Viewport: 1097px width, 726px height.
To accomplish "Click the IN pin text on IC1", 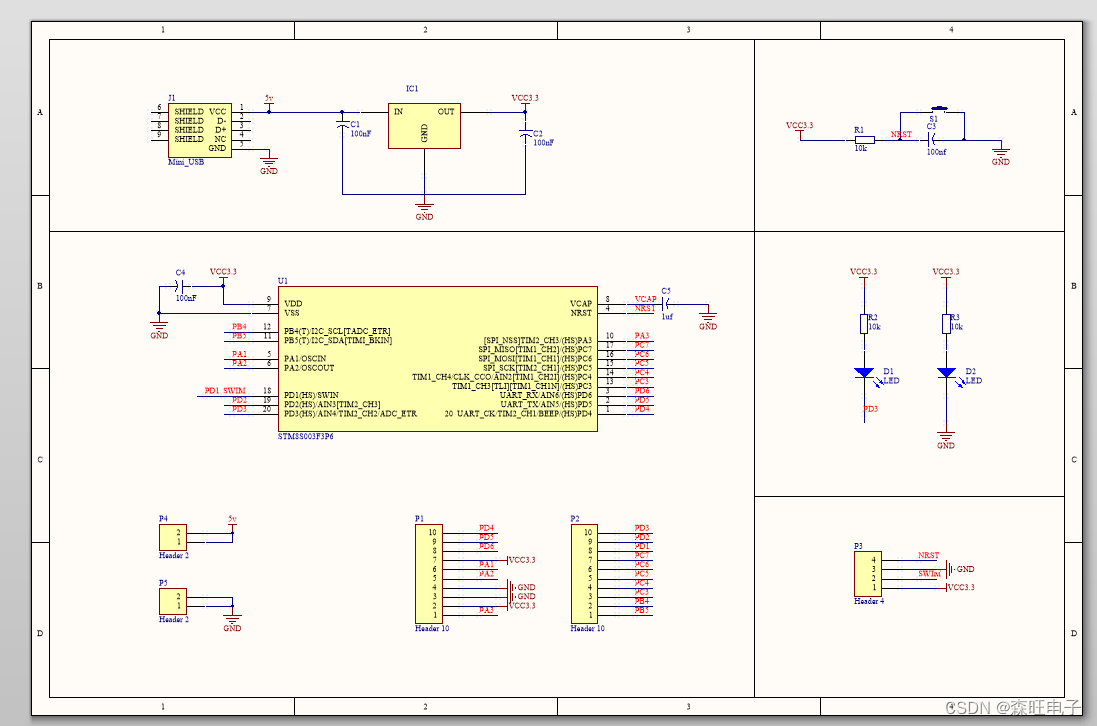I will [398, 111].
